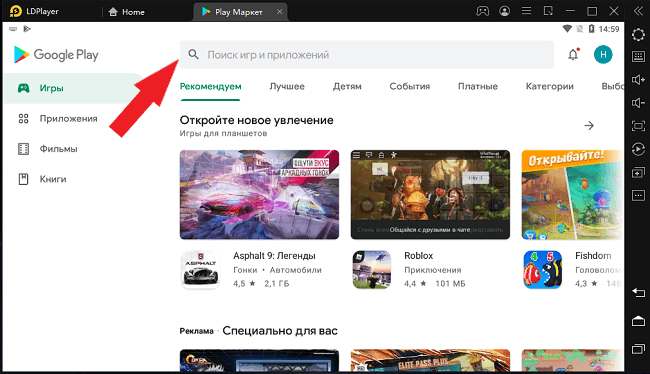Click search field Поиск игр и приложений

coord(367,54)
